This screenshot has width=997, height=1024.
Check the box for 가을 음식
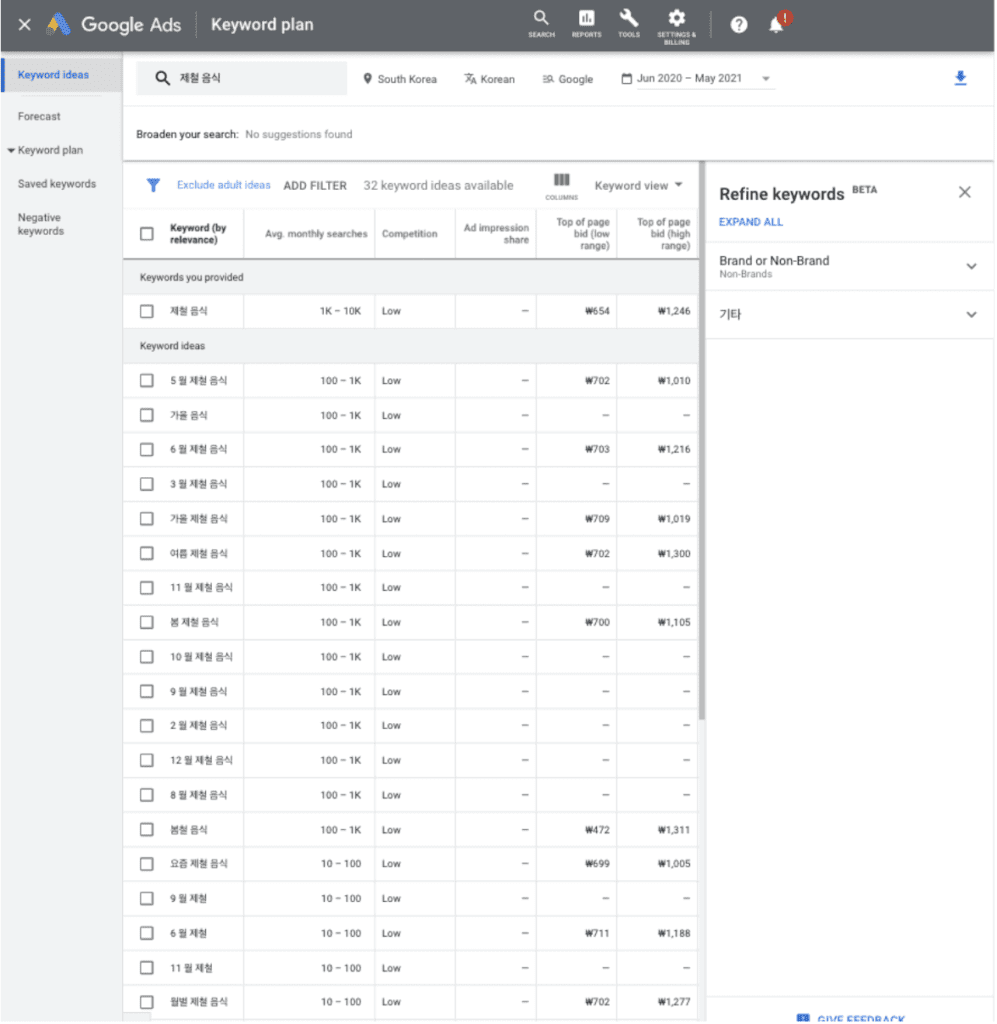pos(147,415)
